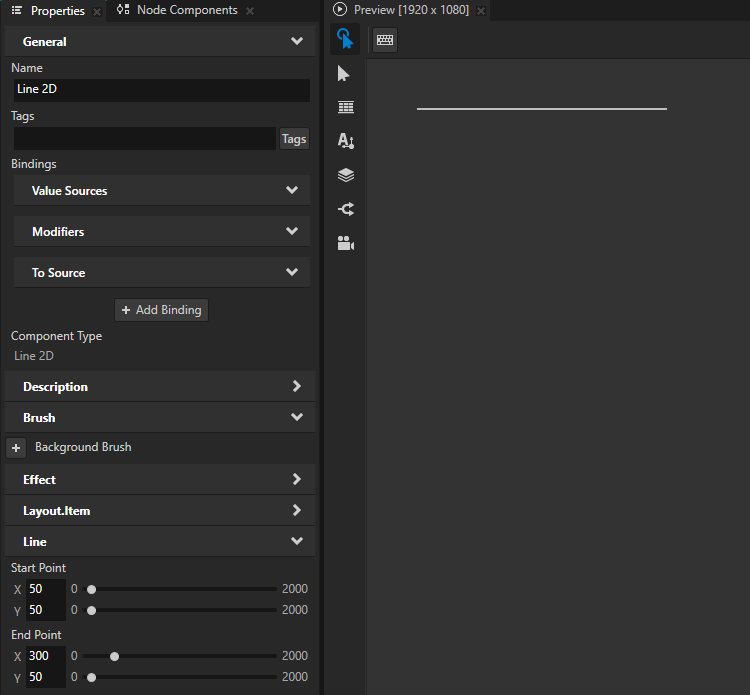
Task: Expand the Layout.Item section
Action: pyautogui.click(x=296, y=511)
